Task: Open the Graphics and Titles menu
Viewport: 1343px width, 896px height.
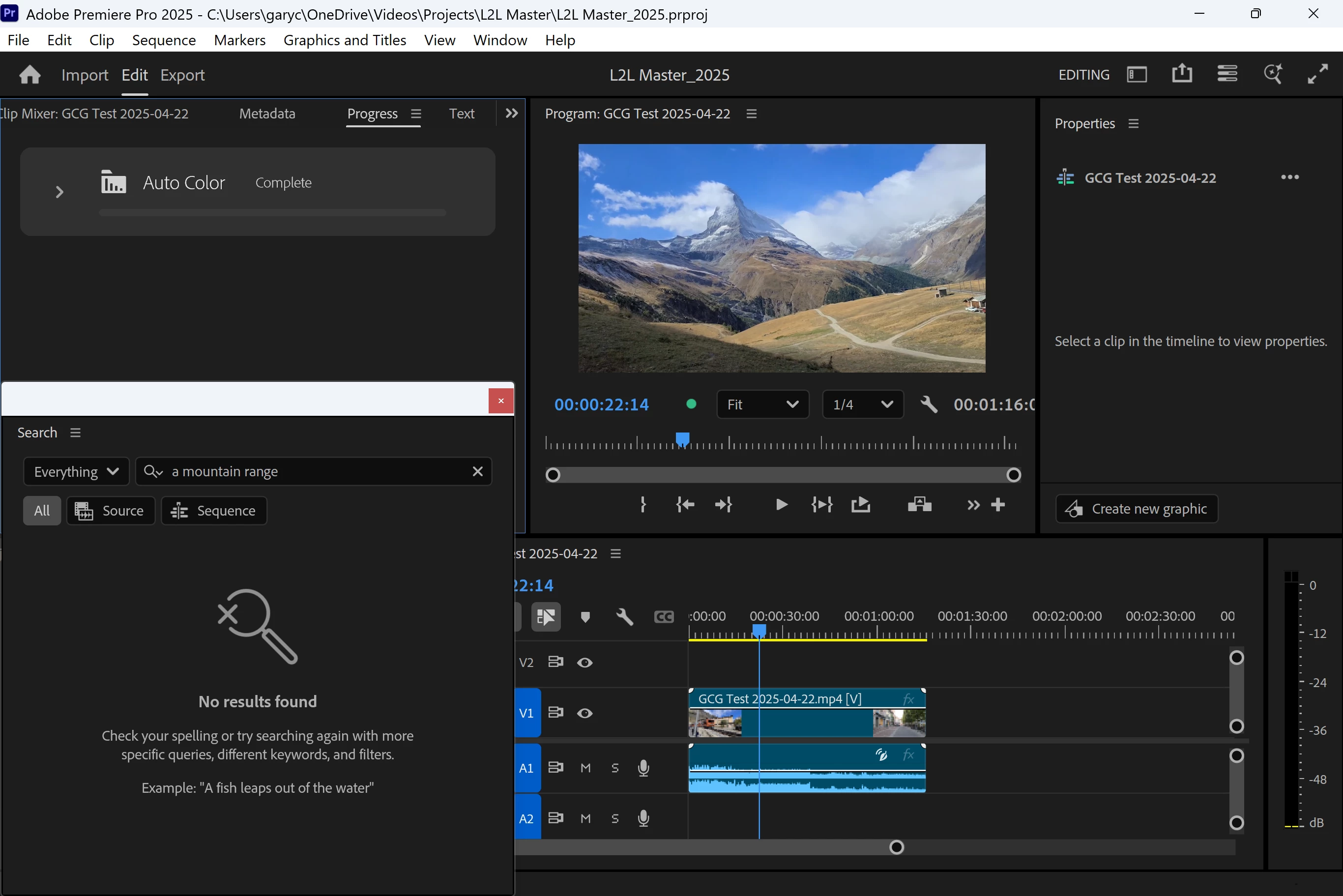Action: 345,40
